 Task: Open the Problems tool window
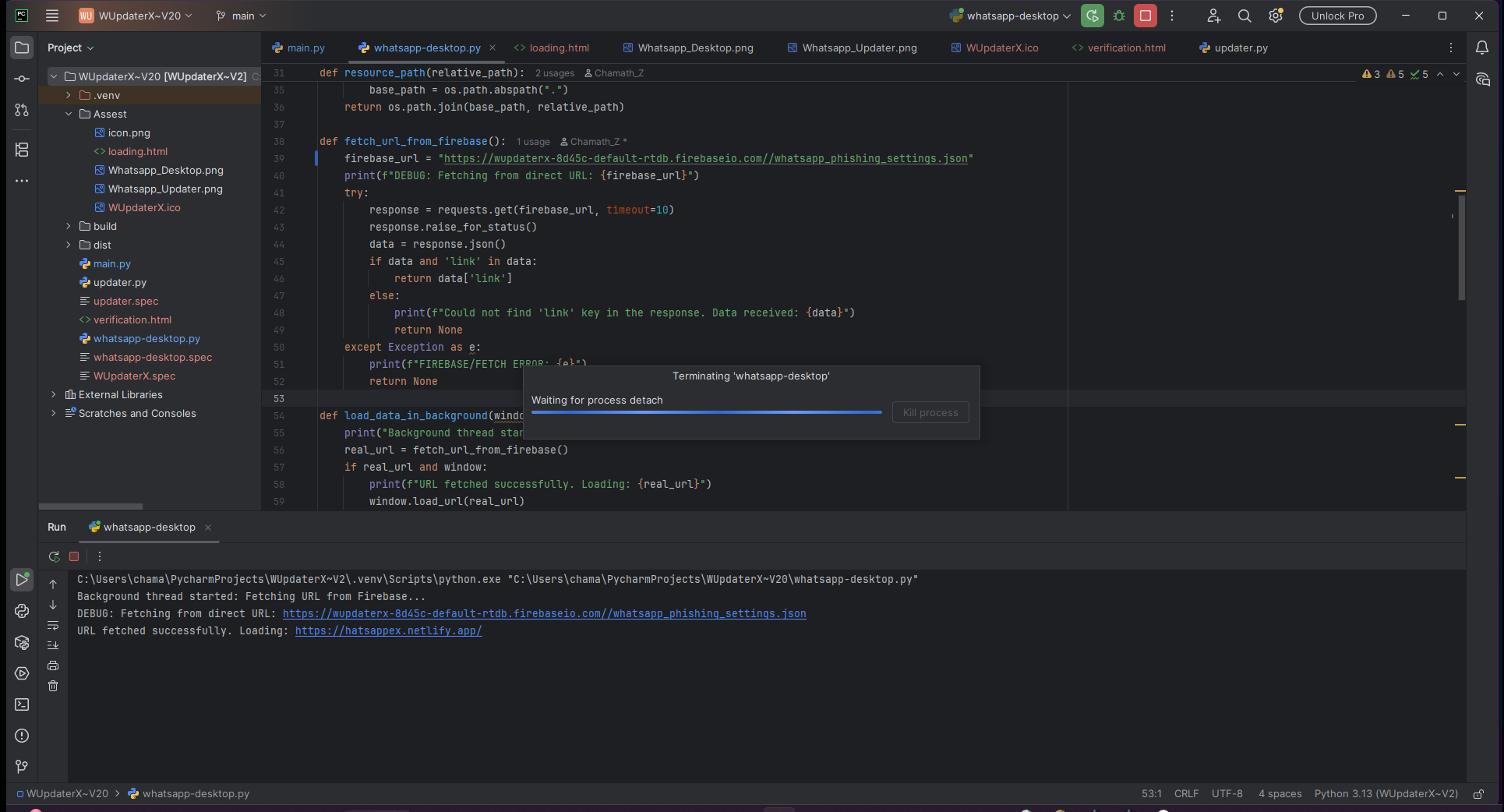[x=22, y=736]
